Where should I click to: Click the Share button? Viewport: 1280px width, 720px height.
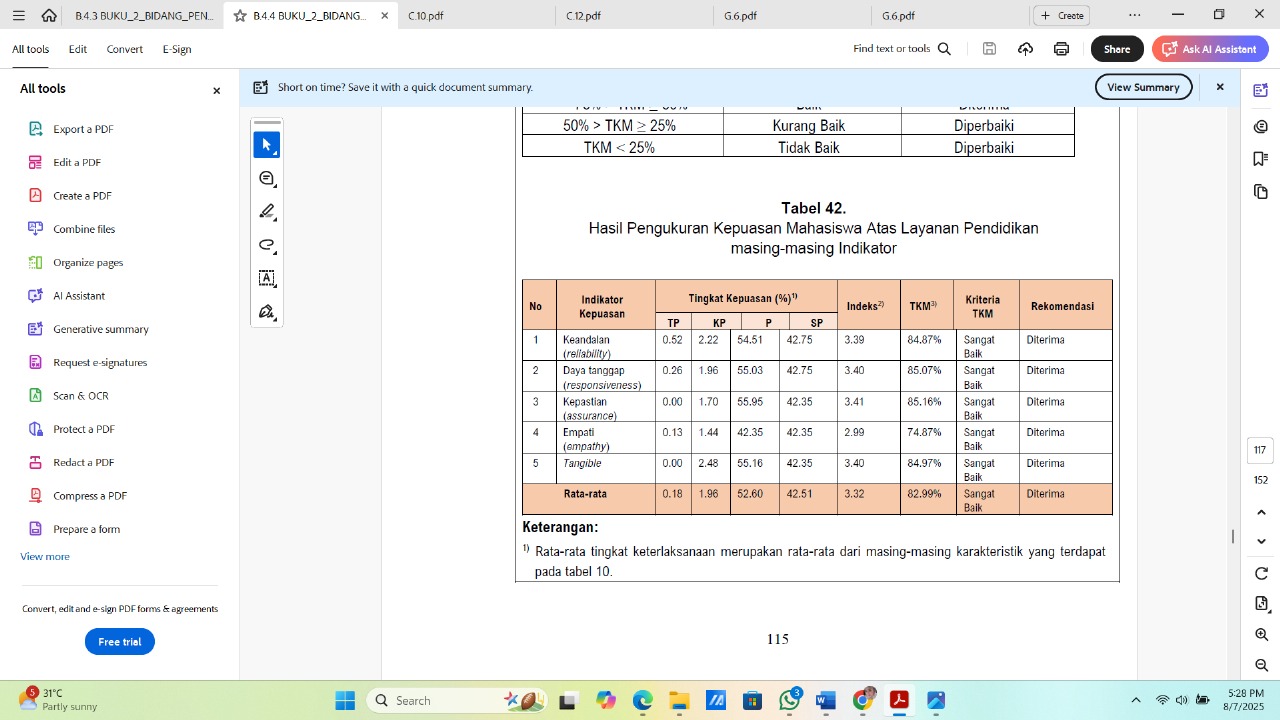click(1117, 49)
